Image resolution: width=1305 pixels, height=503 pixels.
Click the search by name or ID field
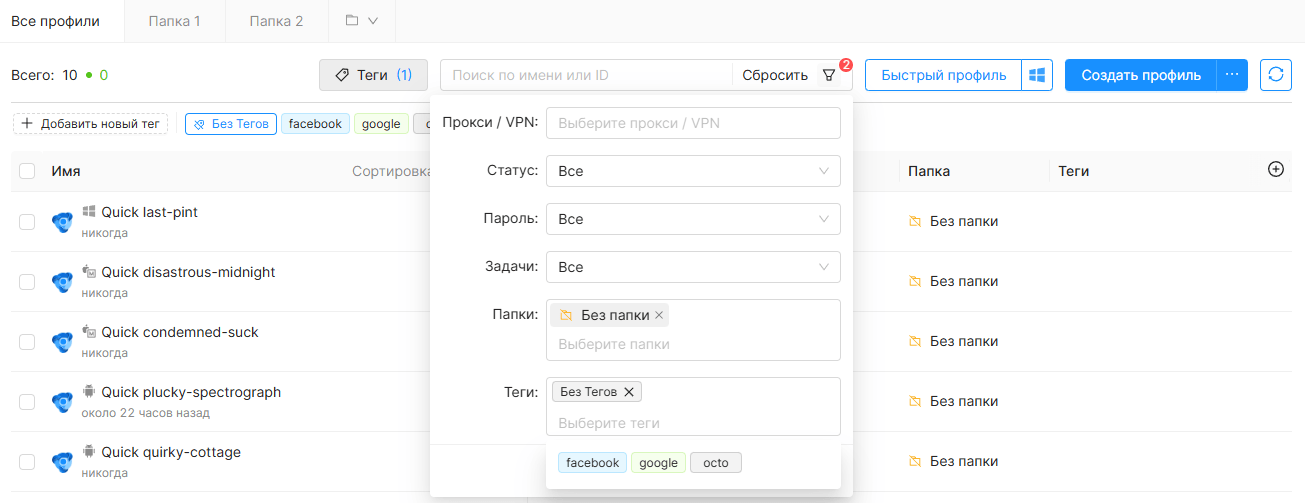click(586, 75)
